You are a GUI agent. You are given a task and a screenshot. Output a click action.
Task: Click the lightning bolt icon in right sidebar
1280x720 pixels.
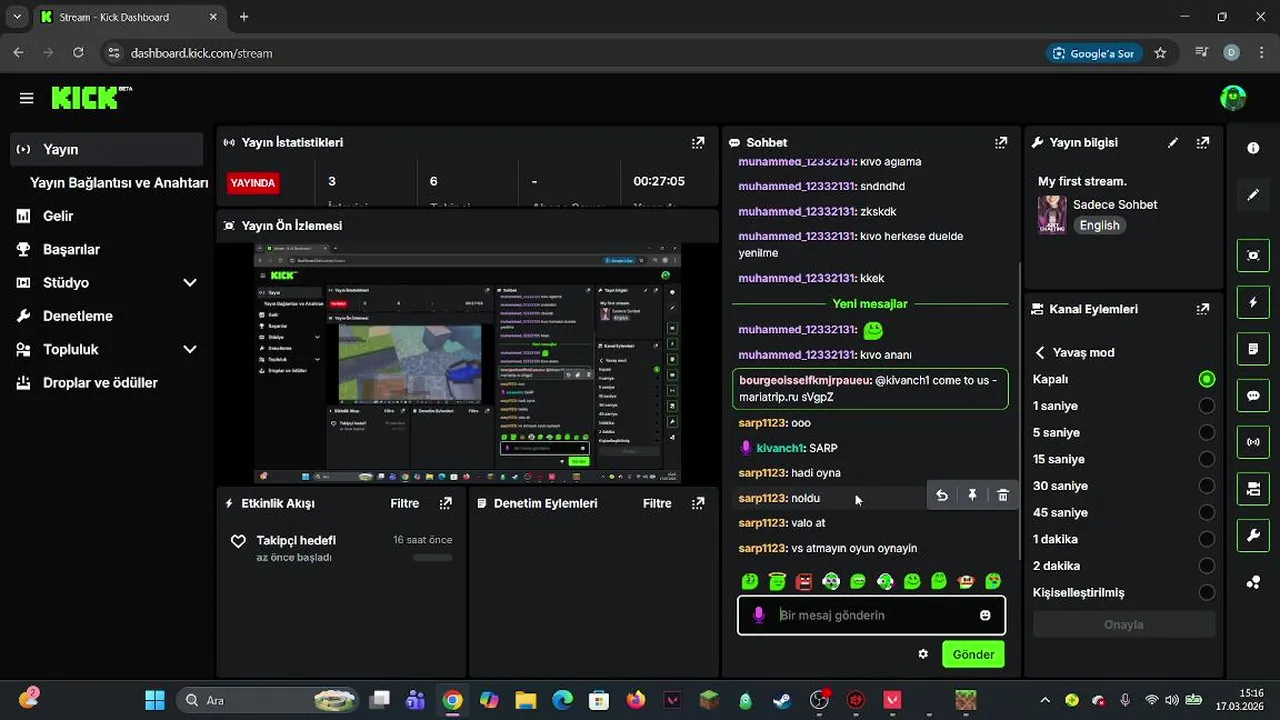[x=1253, y=302]
